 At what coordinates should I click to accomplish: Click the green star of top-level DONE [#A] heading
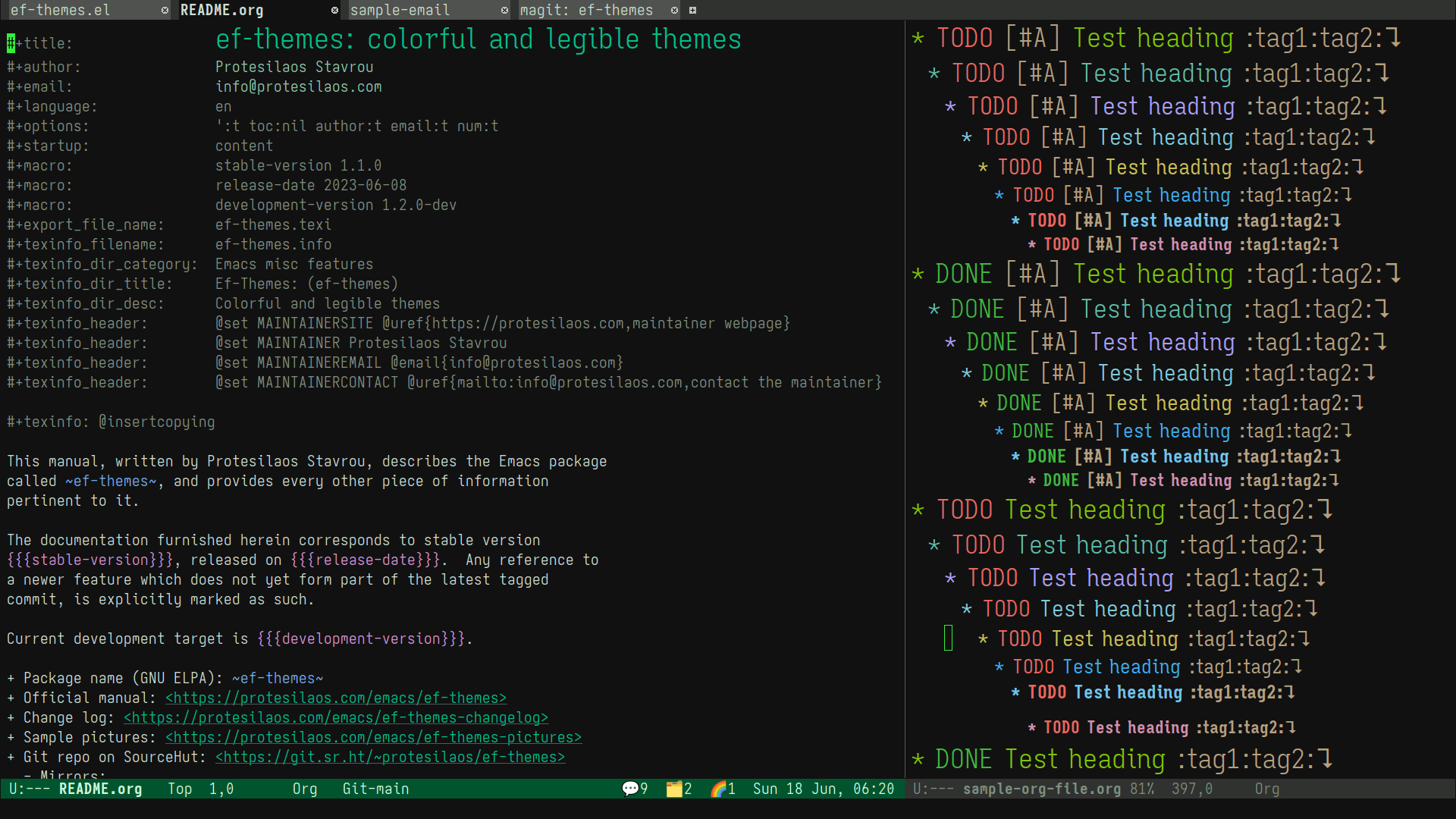point(918,274)
